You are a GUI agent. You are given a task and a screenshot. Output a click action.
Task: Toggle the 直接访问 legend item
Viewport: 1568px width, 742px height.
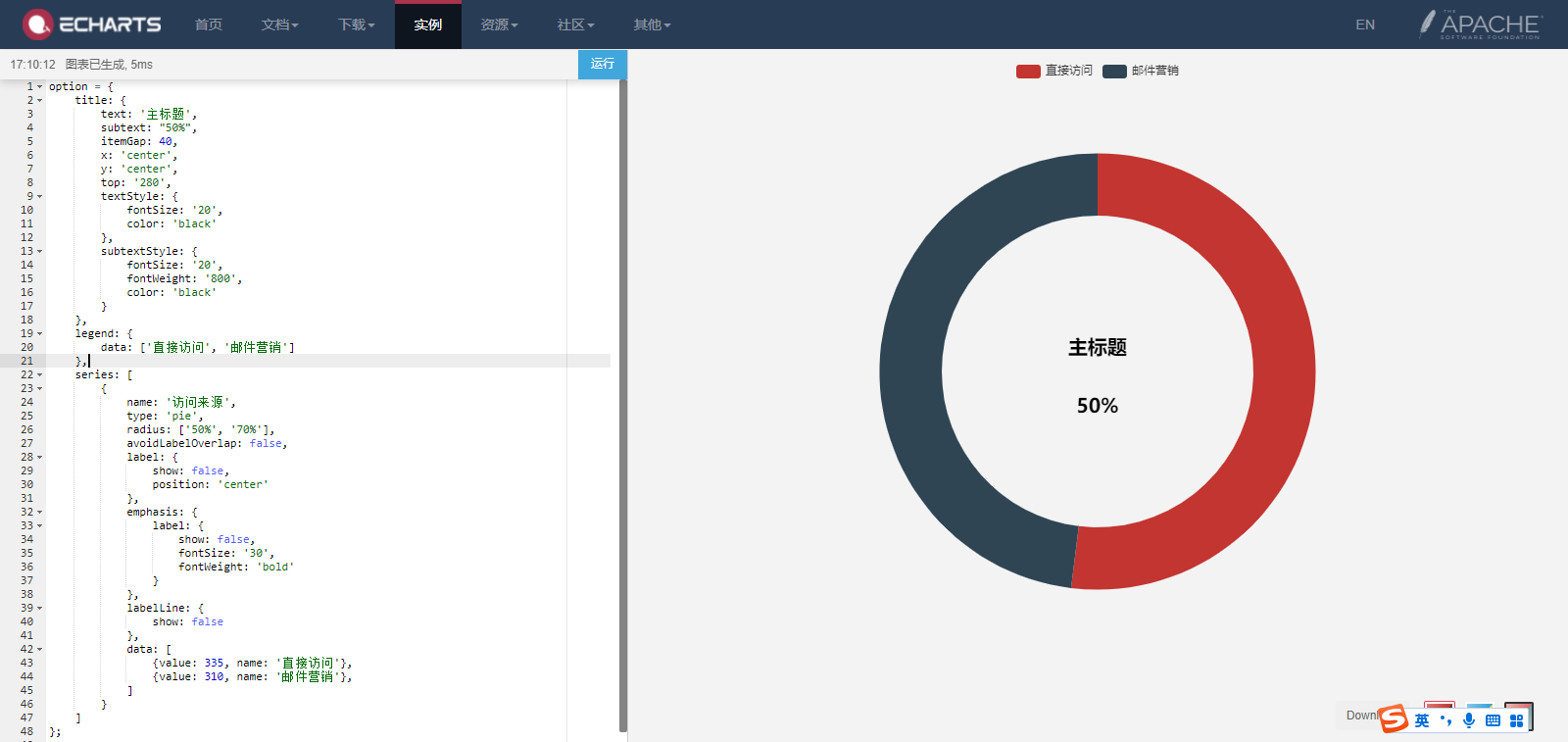click(x=1054, y=71)
